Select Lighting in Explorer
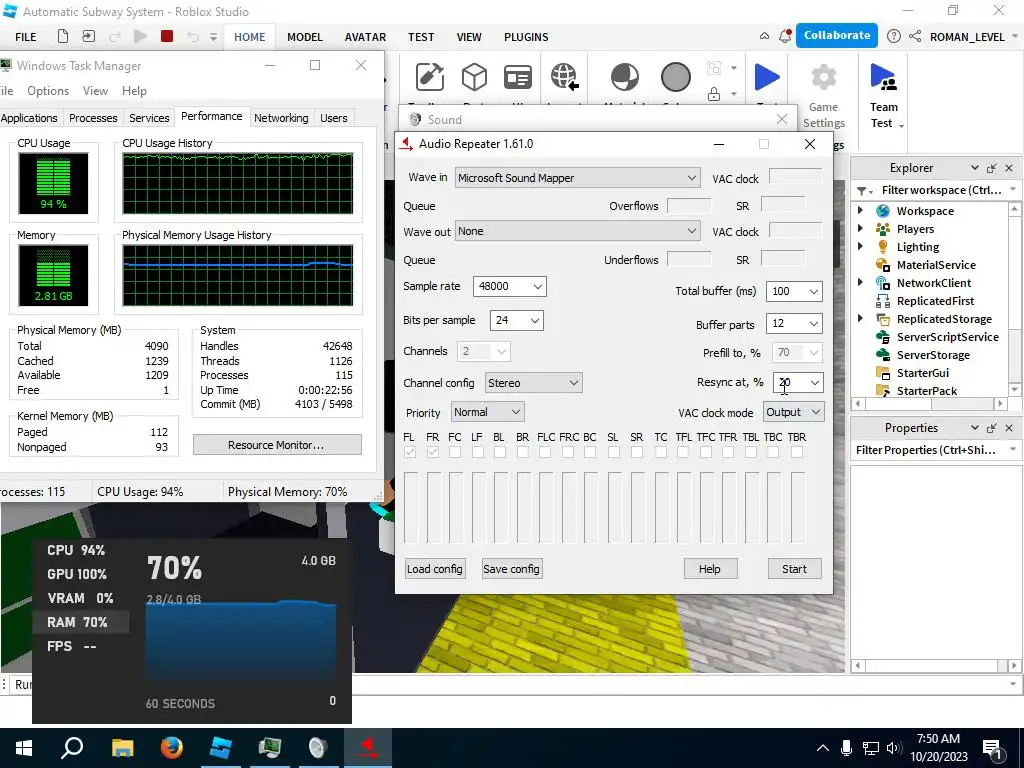The image size is (1024, 768). (918, 247)
